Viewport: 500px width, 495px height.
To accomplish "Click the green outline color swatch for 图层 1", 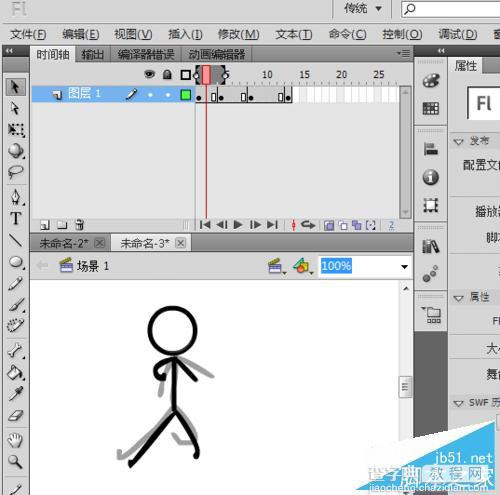I will coord(185,95).
